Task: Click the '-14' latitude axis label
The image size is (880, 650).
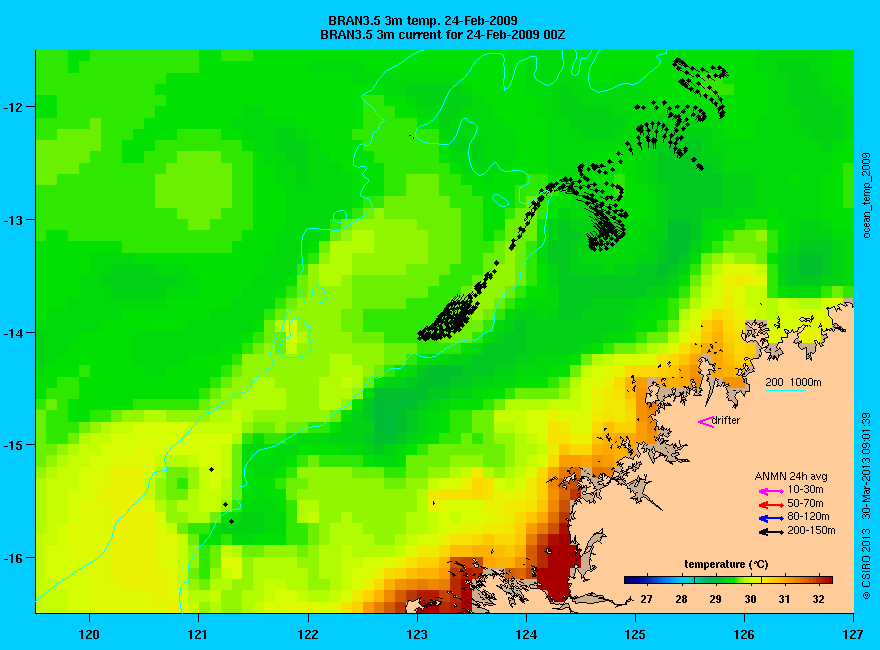Action: pos(12,333)
